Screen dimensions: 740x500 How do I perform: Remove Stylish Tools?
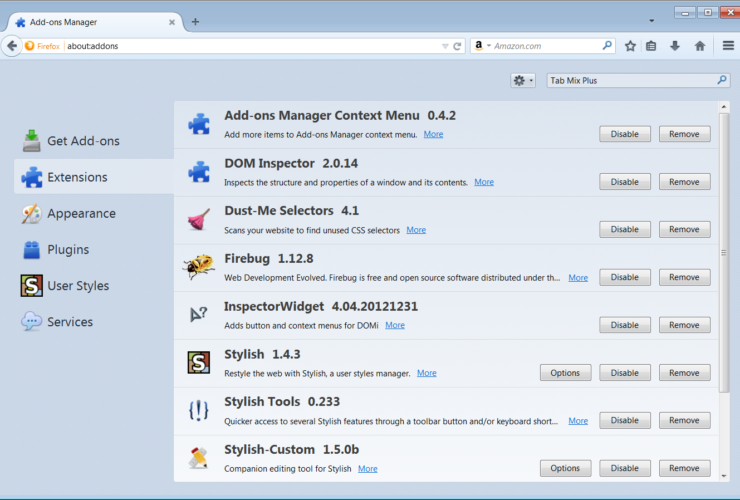(x=684, y=420)
